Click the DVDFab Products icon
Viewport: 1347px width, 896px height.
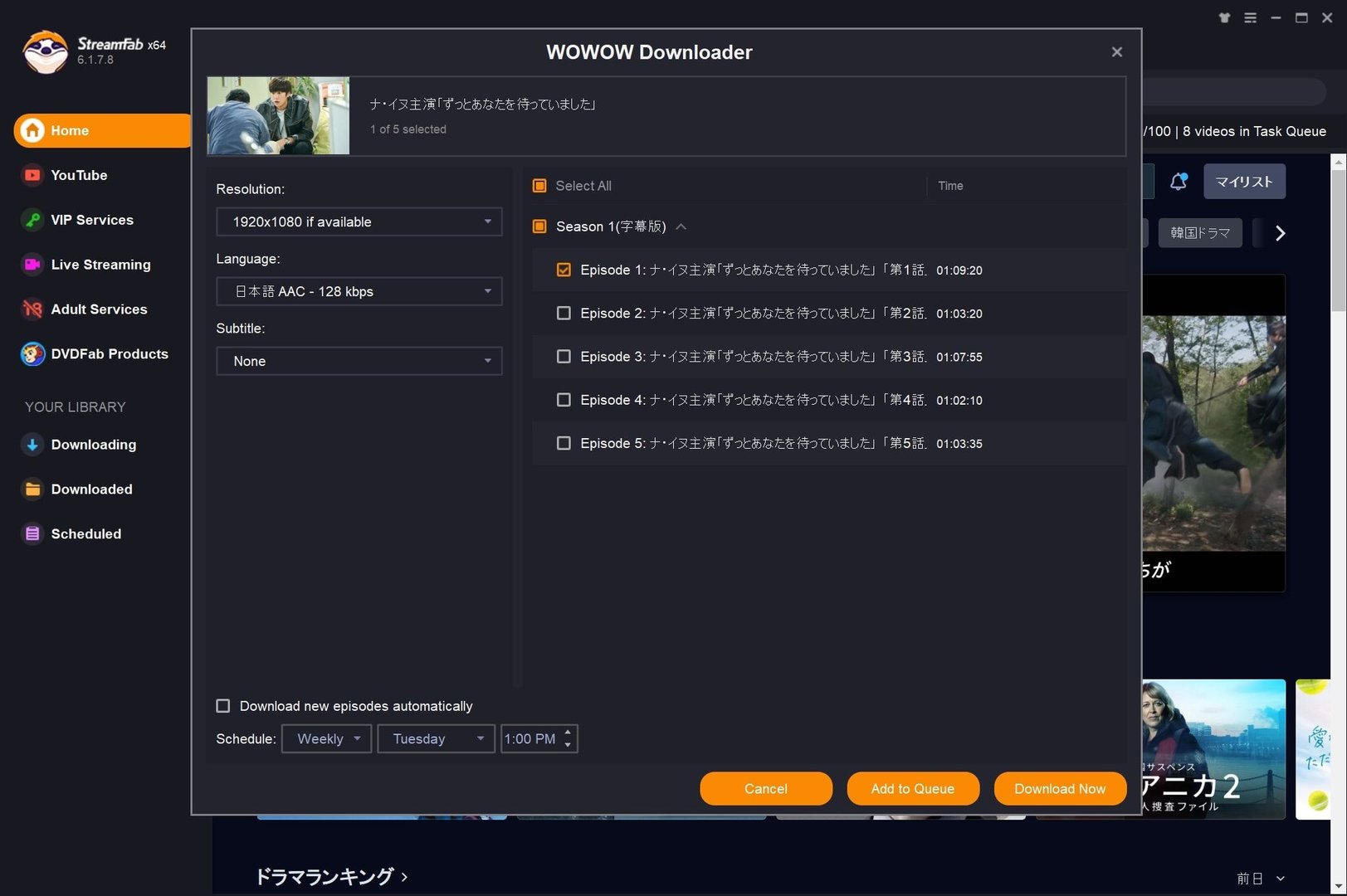[x=32, y=354]
